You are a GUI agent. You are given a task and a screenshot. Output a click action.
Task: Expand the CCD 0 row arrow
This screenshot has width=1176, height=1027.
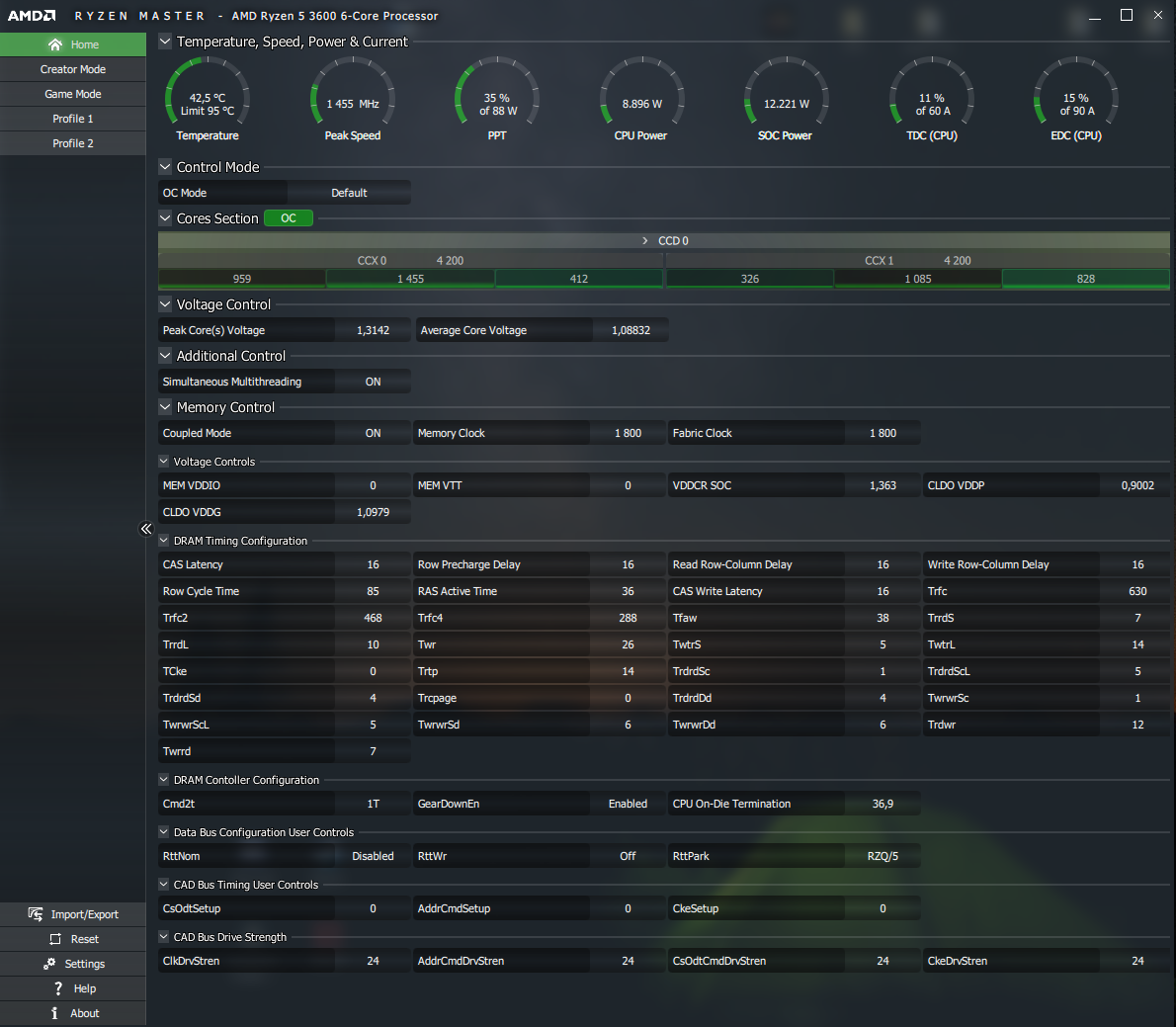[x=645, y=241]
